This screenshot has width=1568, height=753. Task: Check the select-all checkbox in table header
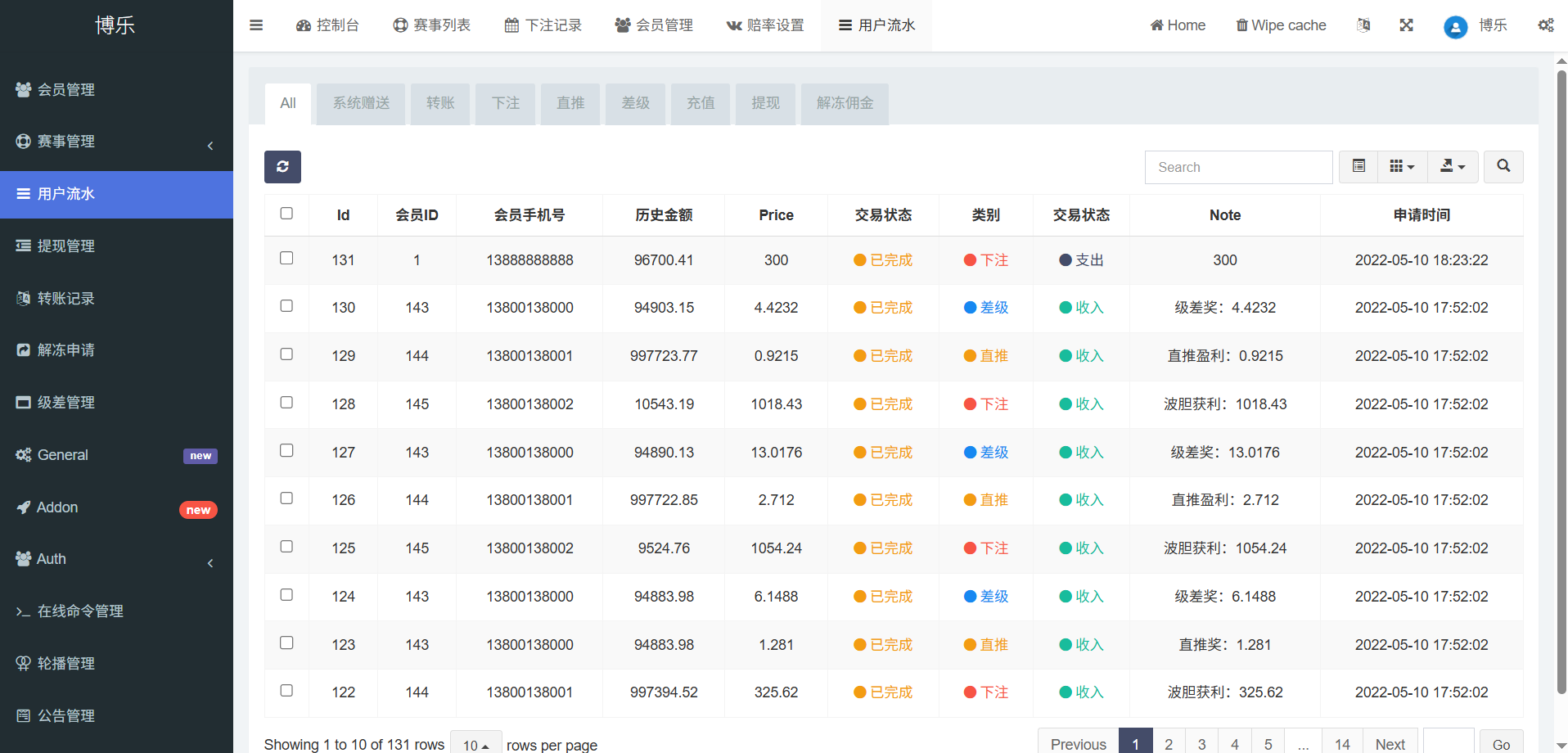[x=286, y=214]
